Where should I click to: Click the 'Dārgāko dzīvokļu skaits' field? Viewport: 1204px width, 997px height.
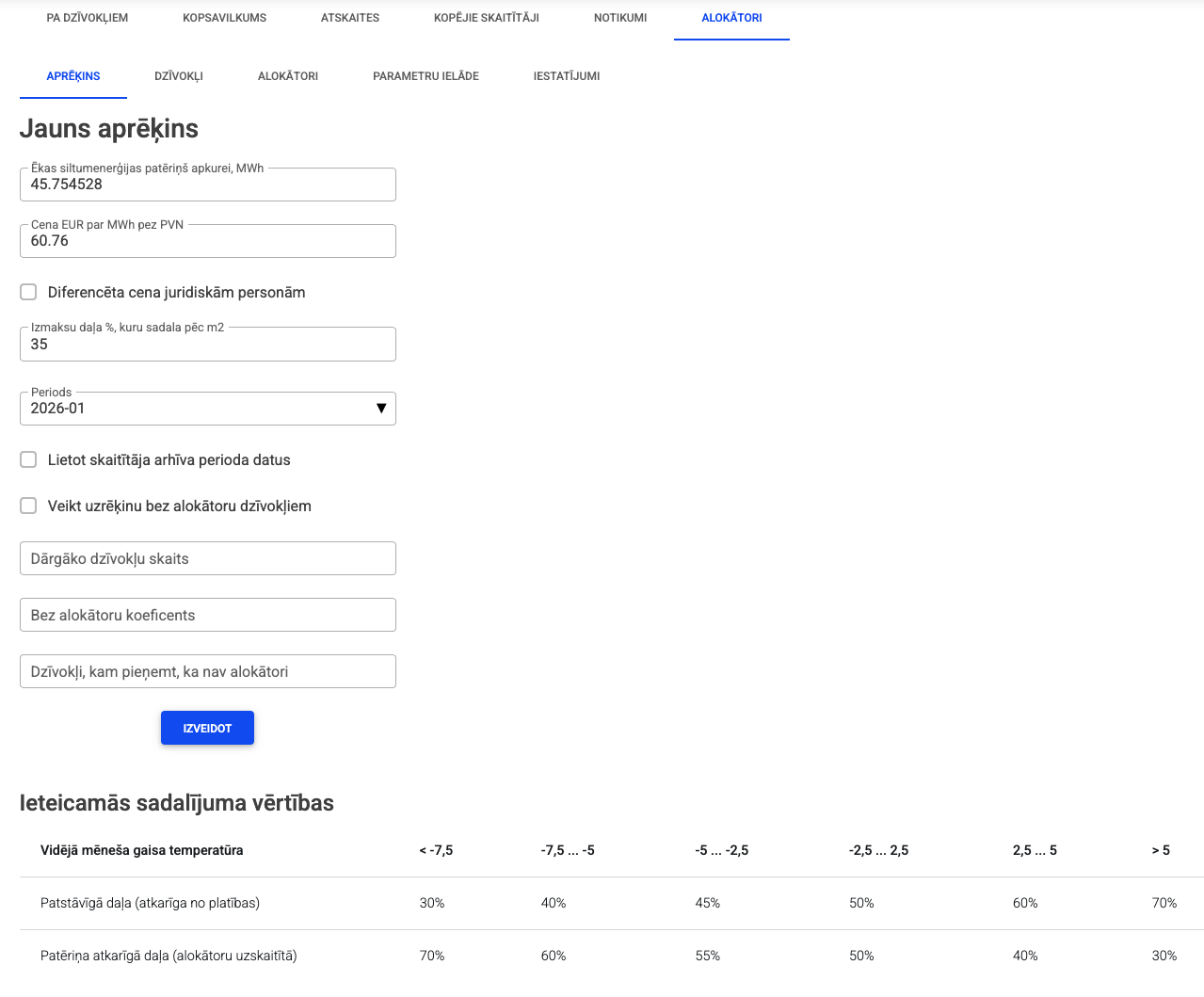click(207, 557)
